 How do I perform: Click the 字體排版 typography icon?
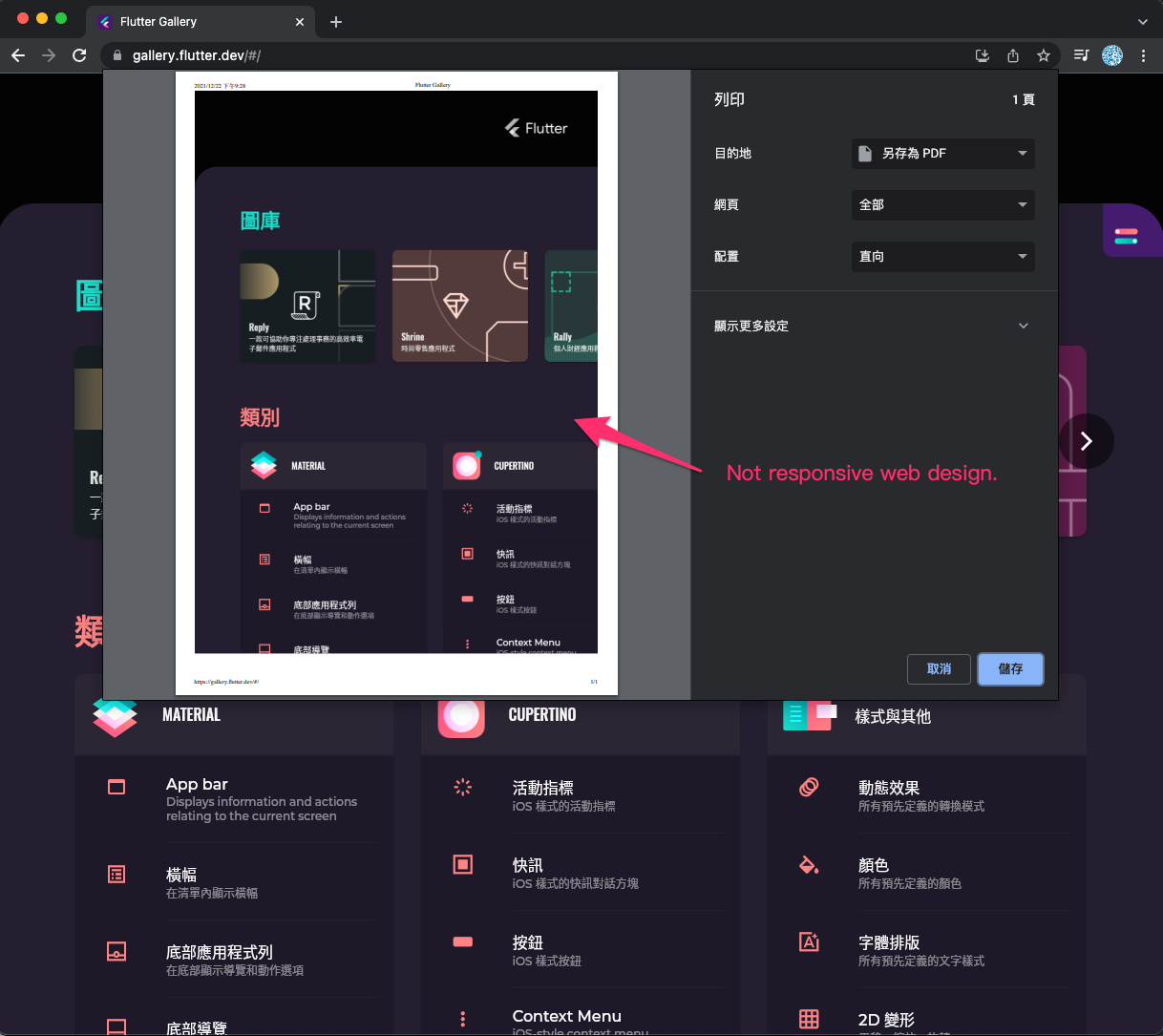click(809, 941)
